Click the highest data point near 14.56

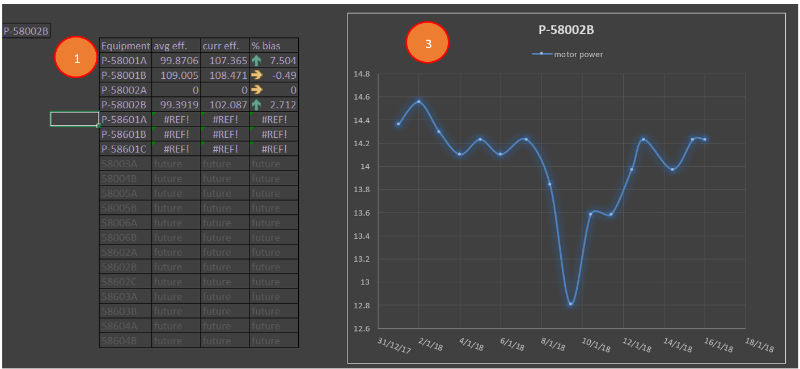click(x=419, y=101)
